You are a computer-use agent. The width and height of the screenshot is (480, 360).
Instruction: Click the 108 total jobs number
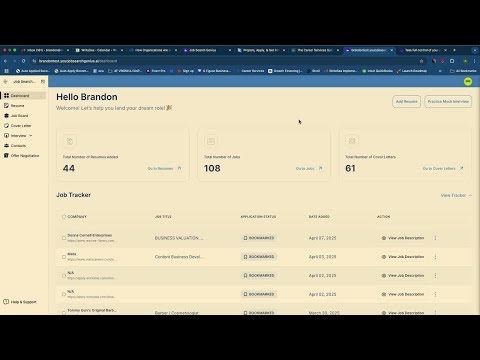coord(212,168)
